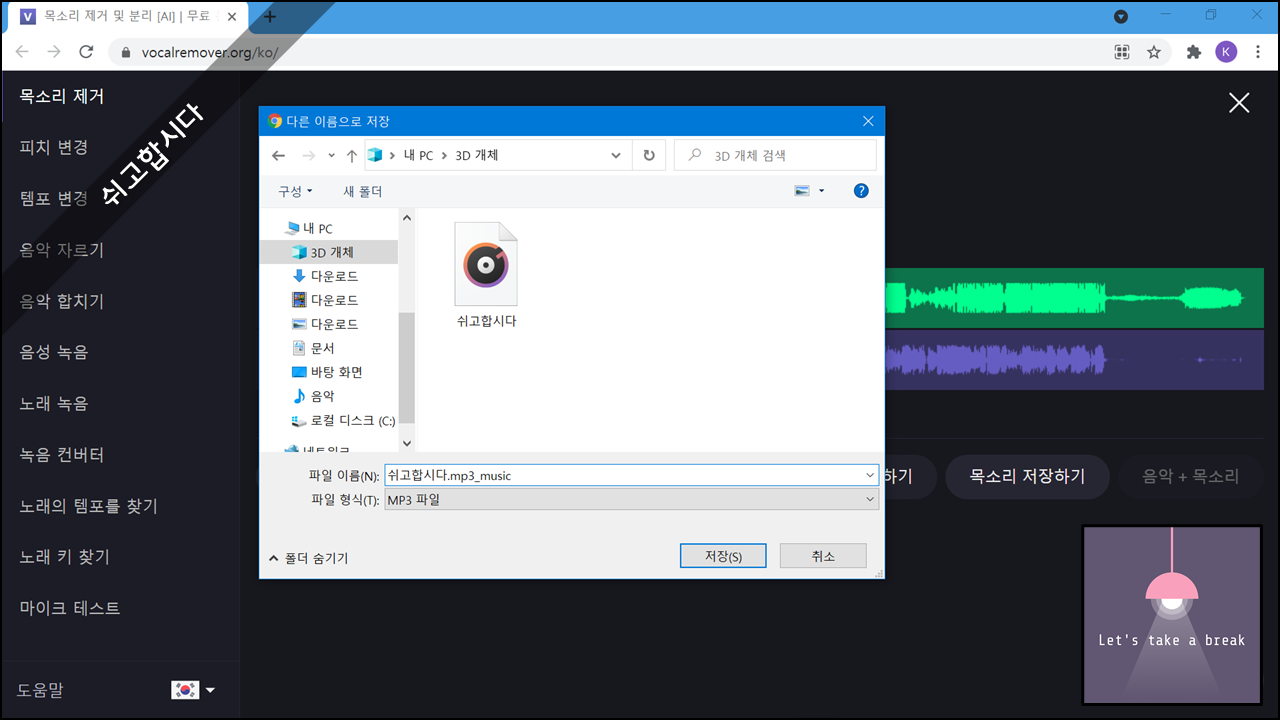1280x720 pixels.
Task: Change the view mode icon in the save dialog
Action: pyautogui.click(x=802, y=190)
